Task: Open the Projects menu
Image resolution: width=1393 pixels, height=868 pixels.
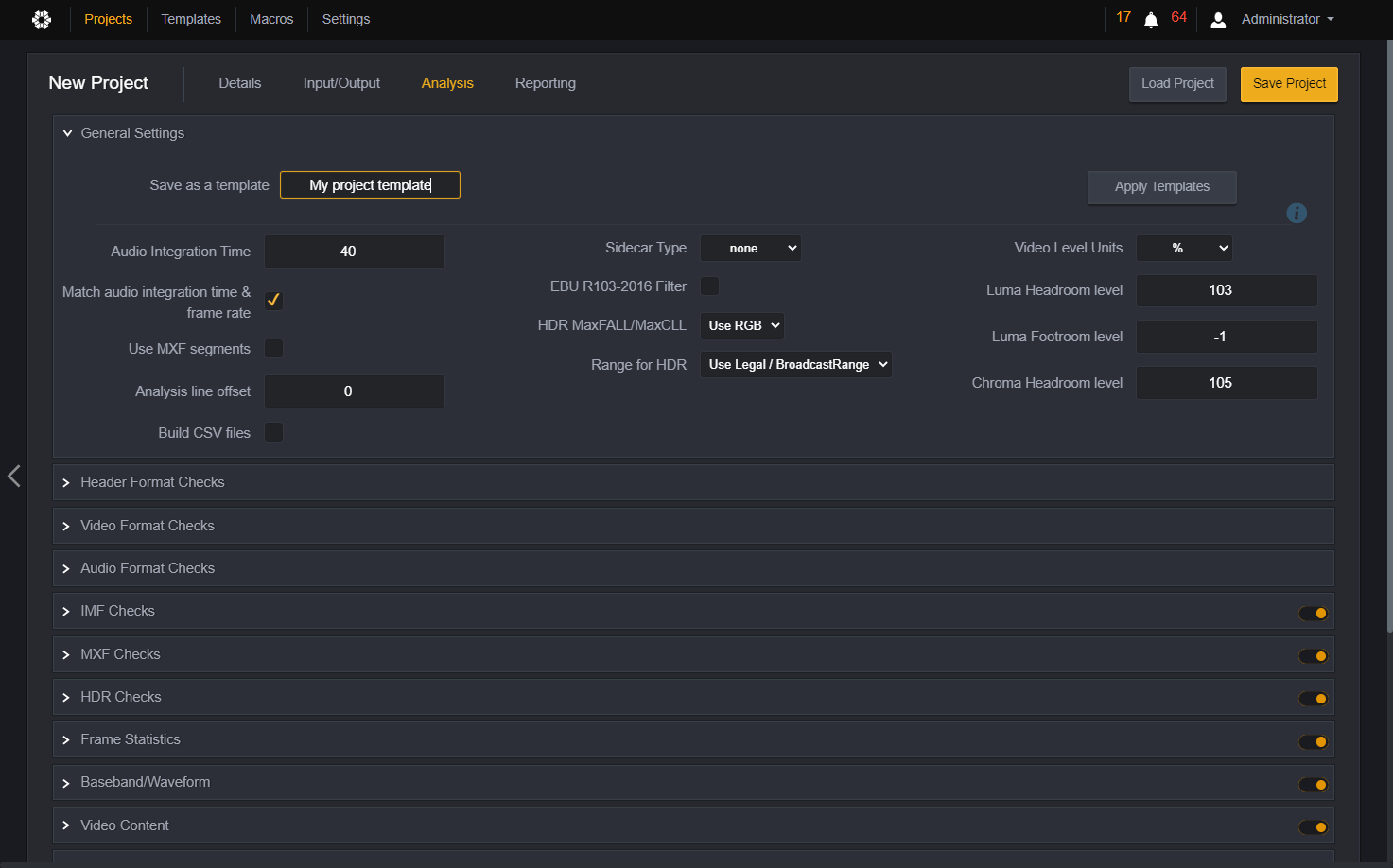Action: point(109,19)
